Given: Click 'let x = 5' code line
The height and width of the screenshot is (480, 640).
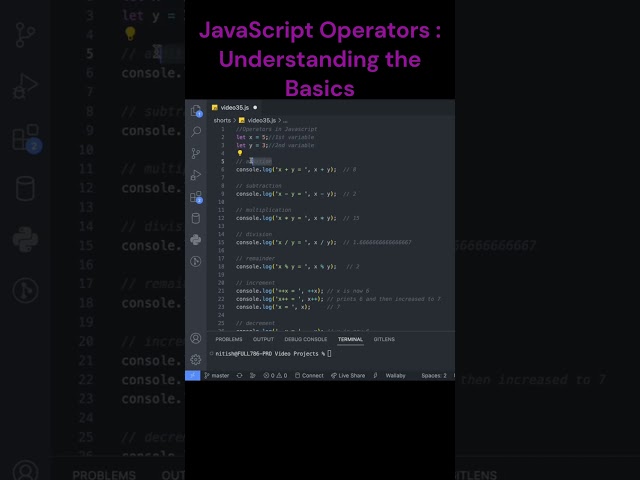Looking at the screenshot, I should point(275,137).
